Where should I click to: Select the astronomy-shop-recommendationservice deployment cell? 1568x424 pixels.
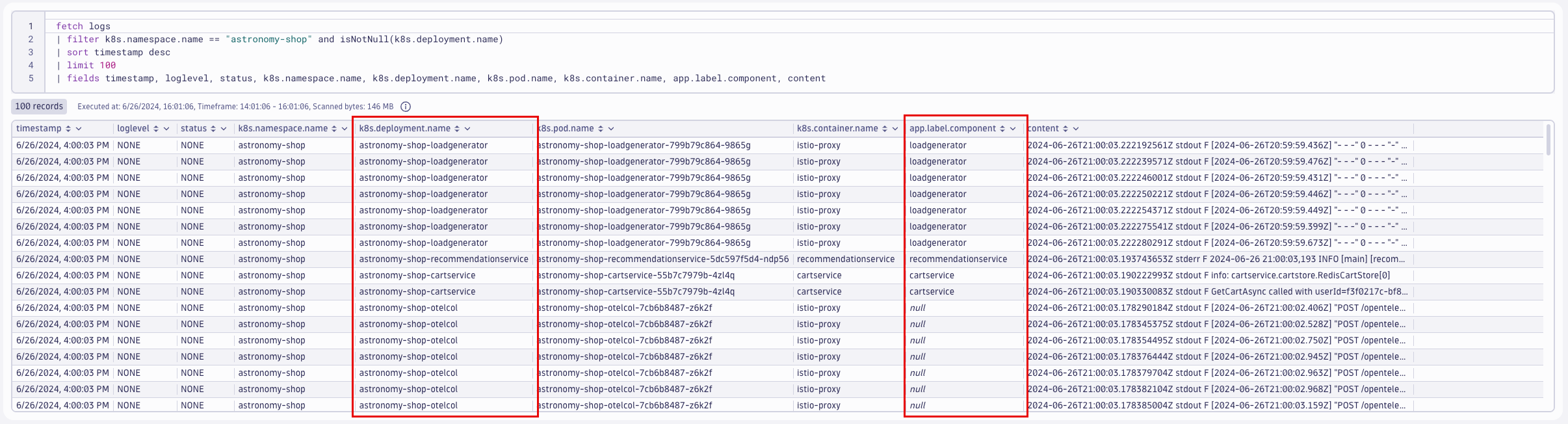[444, 259]
